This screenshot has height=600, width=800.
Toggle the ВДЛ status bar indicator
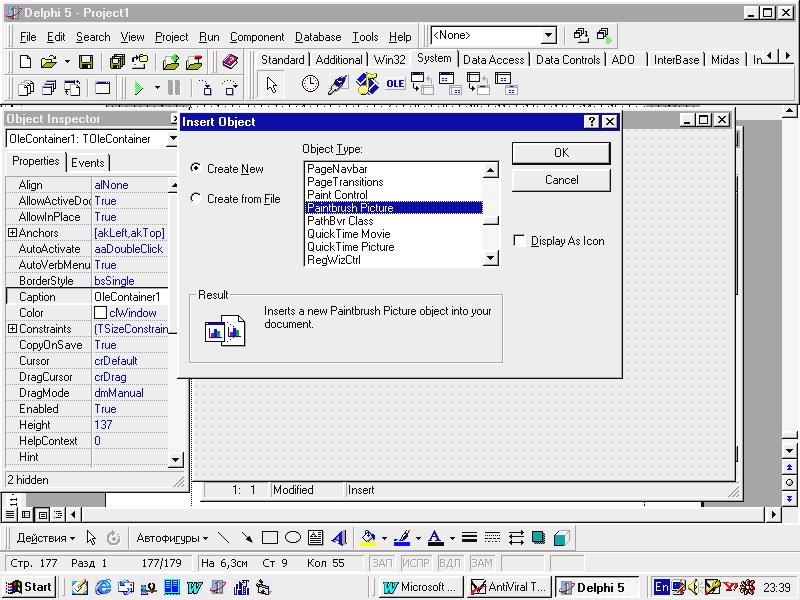(449, 563)
